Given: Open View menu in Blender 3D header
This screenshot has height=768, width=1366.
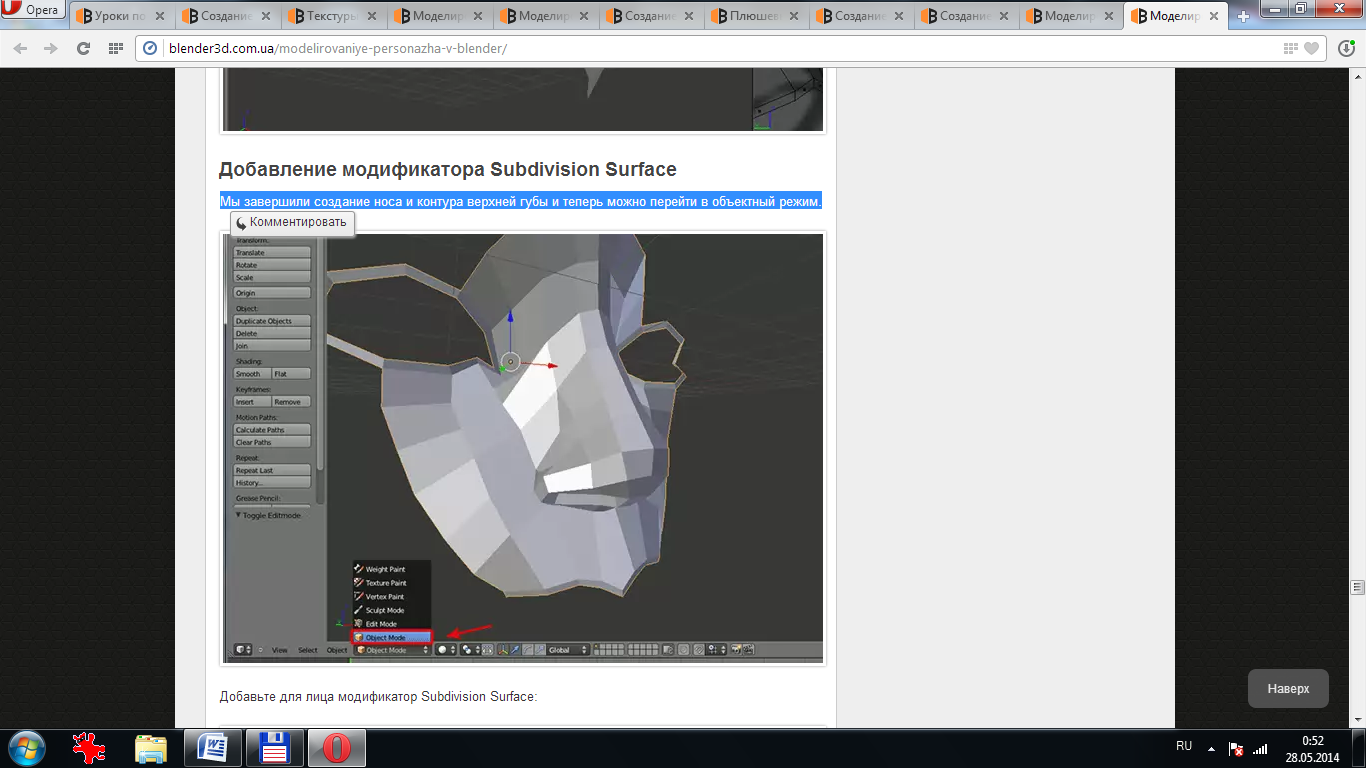Looking at the screenshot, I should [x=280, y=650].
